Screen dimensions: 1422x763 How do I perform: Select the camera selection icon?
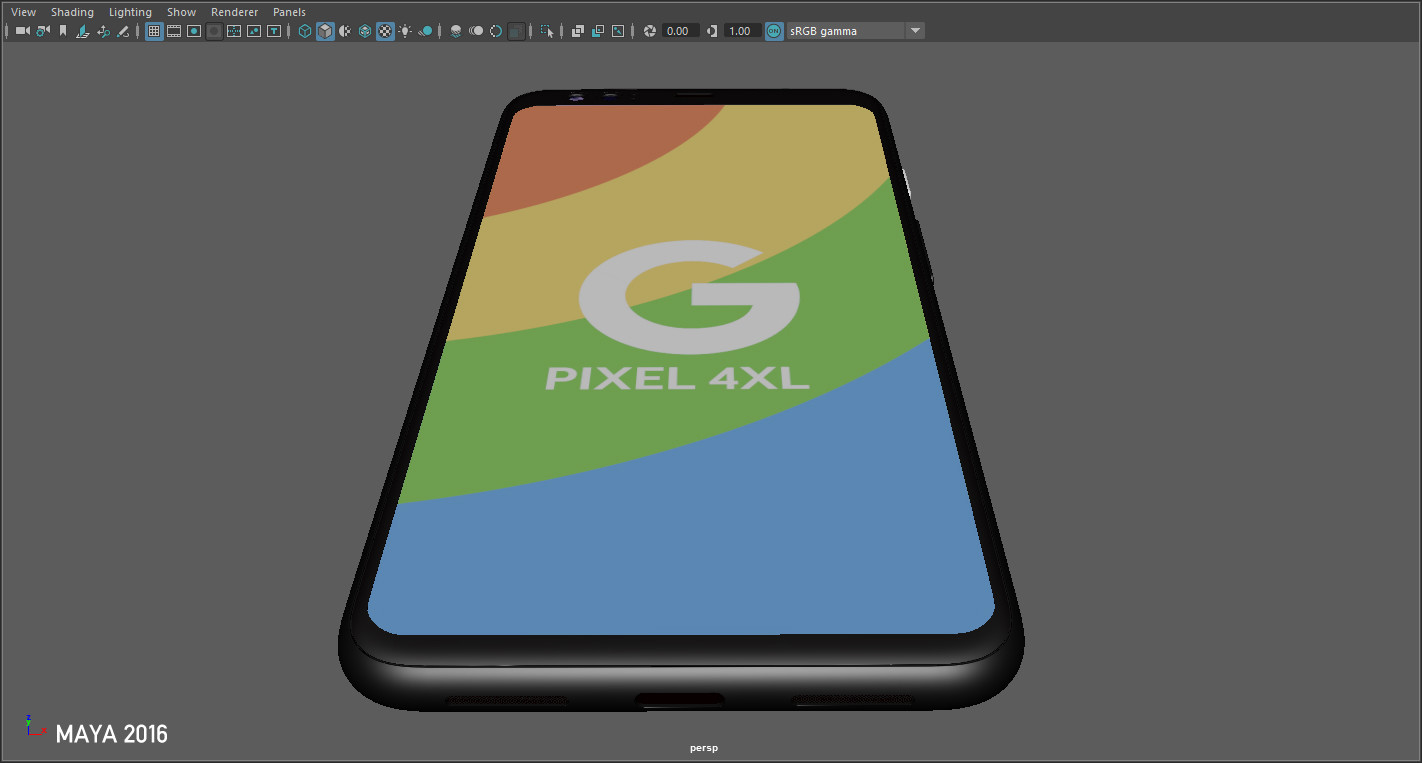(20, 30)
